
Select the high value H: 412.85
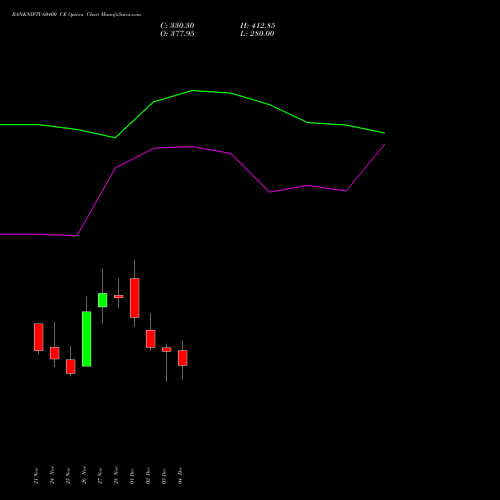point(258,26)
